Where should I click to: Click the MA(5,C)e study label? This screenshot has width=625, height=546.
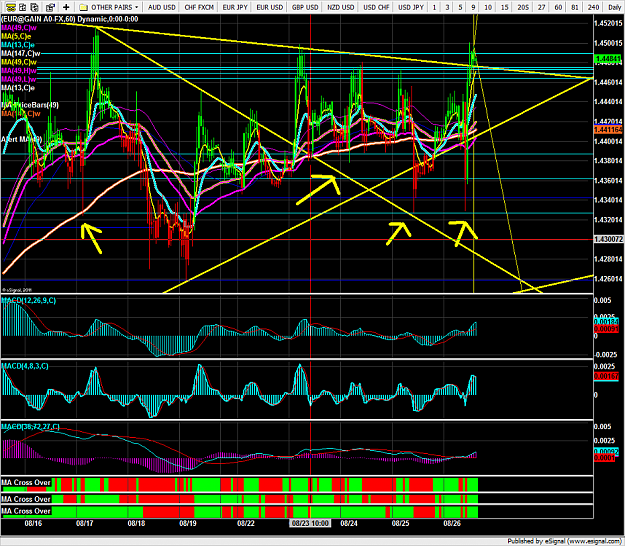[x=16, y=36]
